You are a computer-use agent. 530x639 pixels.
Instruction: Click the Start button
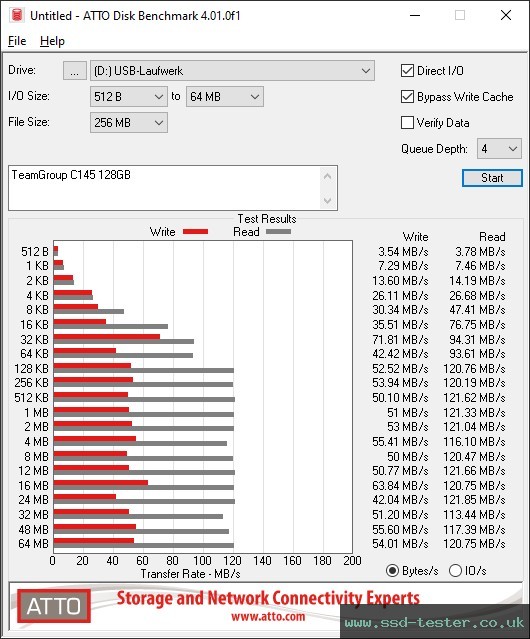[492, 178]
